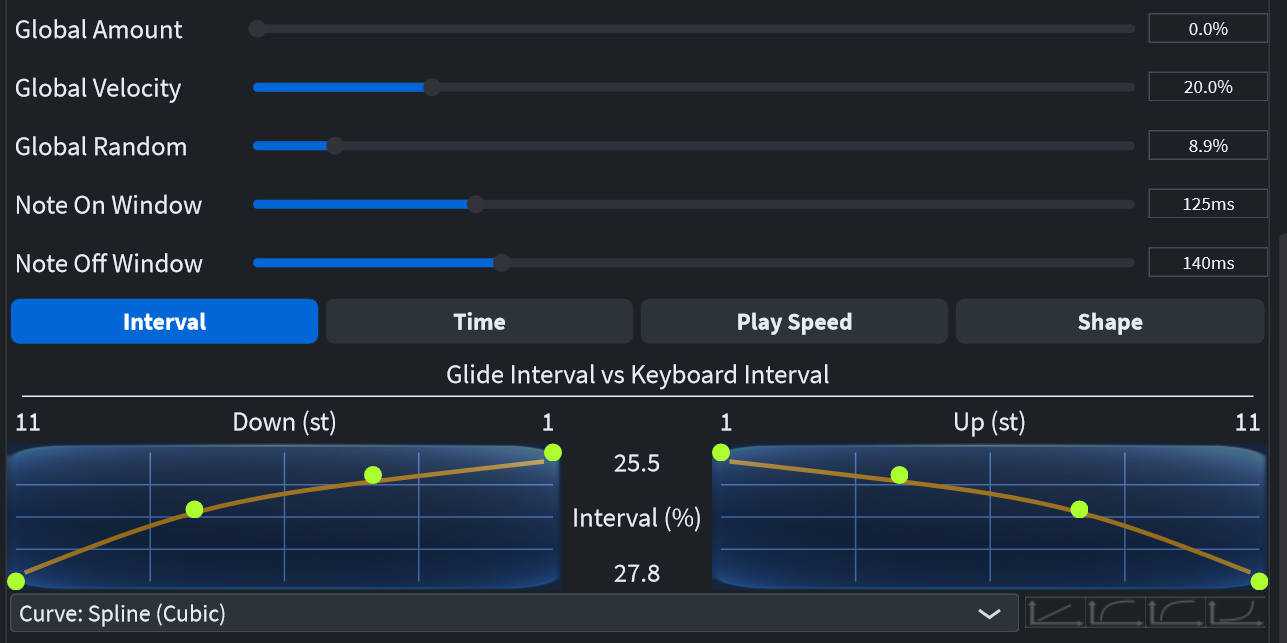The height and width of the screenshot is (643, 1287).
Task: Select the linear curve preset icon
Action: pyautogui.click(x=1055, y=612)
